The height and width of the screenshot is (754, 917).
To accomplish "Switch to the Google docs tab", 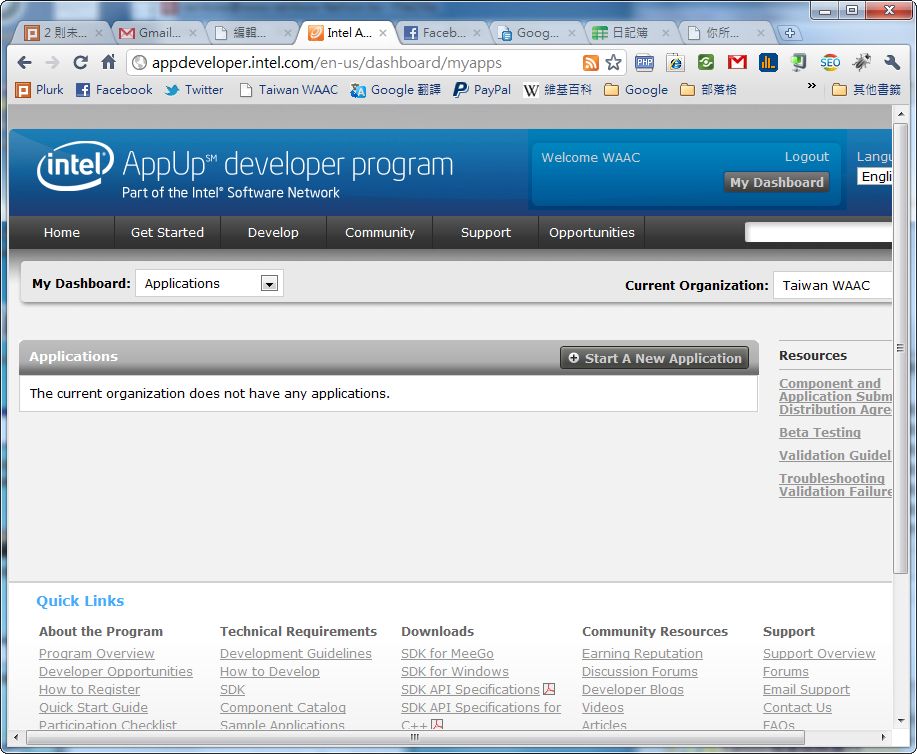I will coord(537,33).
